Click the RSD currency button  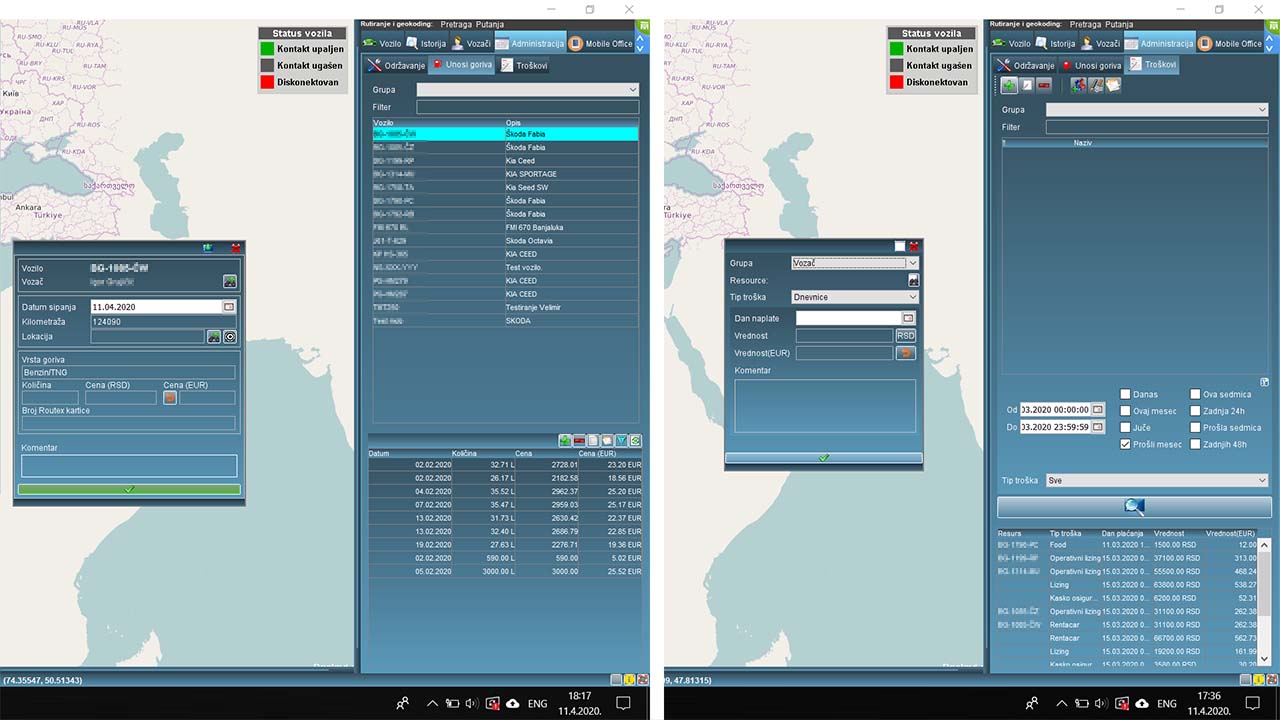[905, 336]
